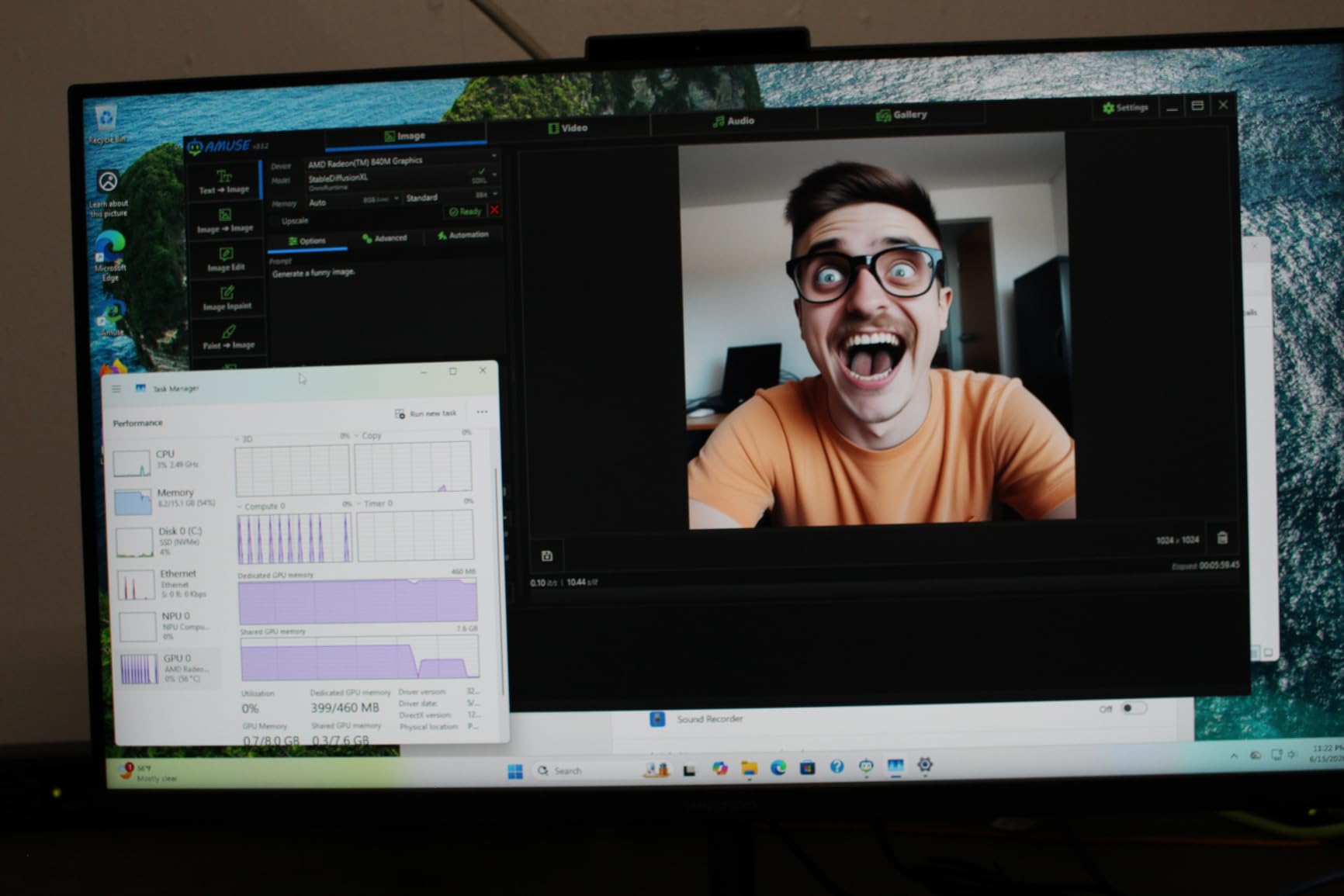Select the GPU 0 performance entry
This screenshot has width=1344, height=896.
[169, 668]
